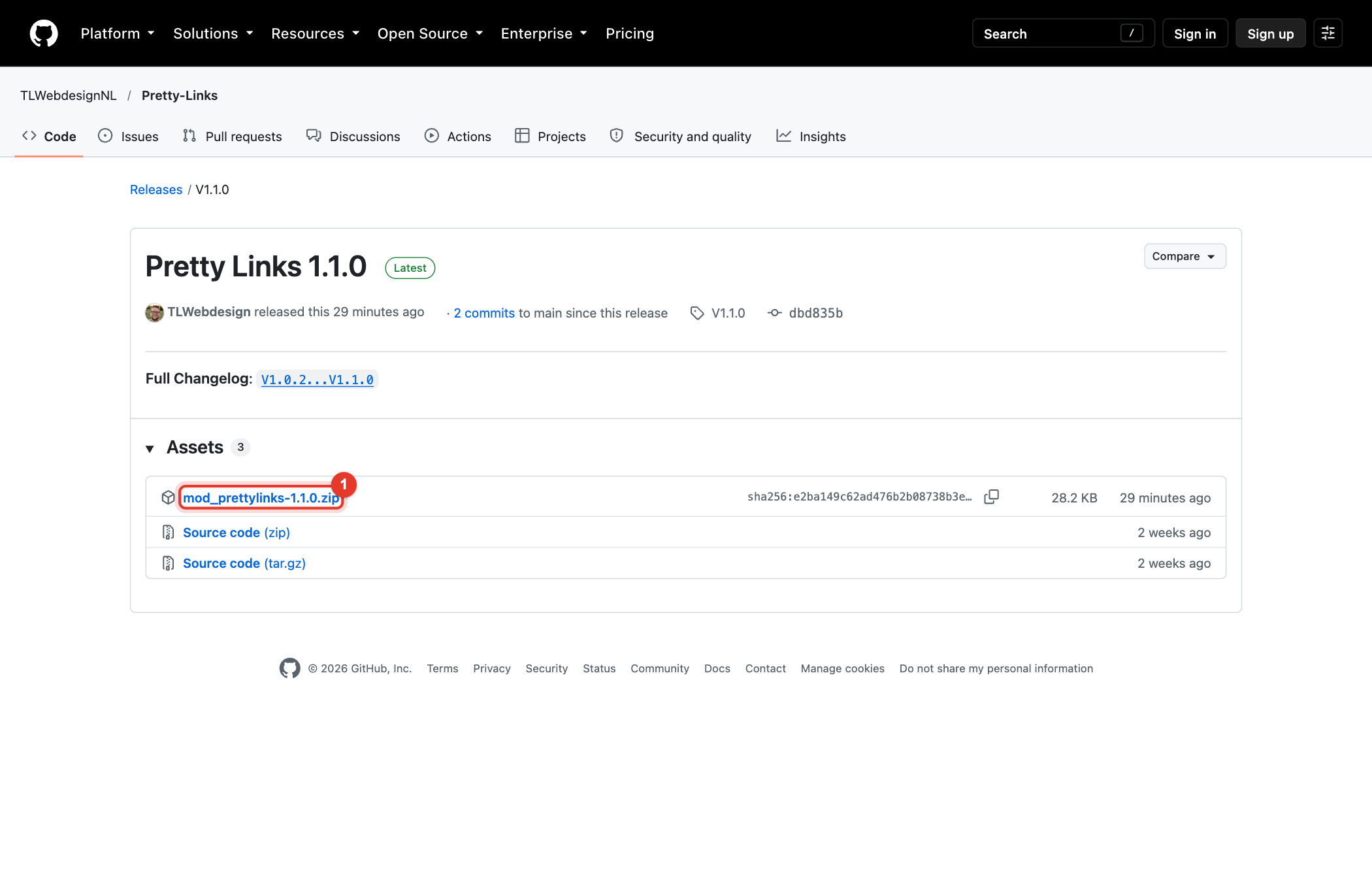Expand the Open Source menu
The height and width of the screenshot is (869, 1372).
[430, 33]
